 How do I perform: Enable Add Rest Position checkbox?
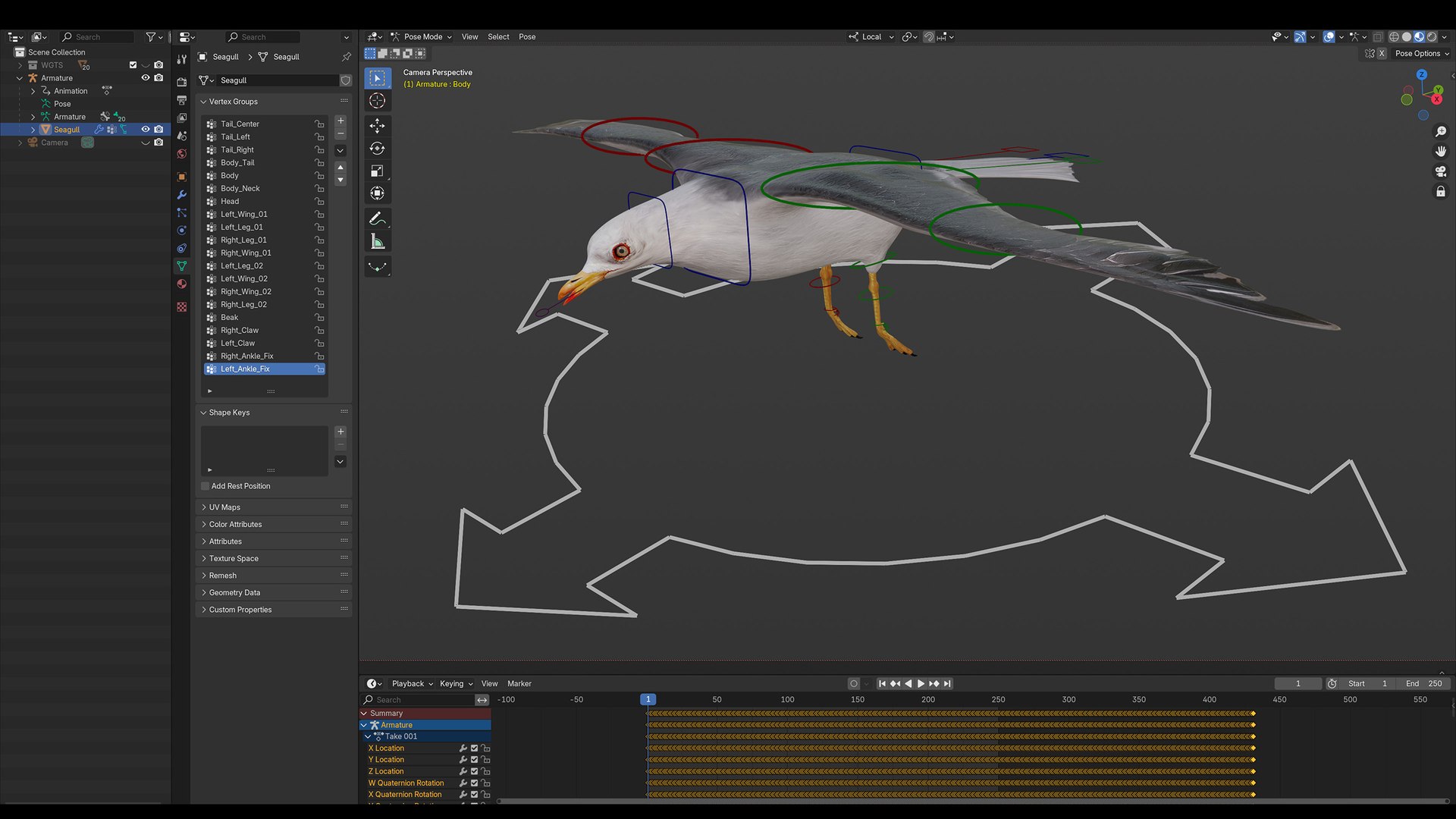(206, 486)
